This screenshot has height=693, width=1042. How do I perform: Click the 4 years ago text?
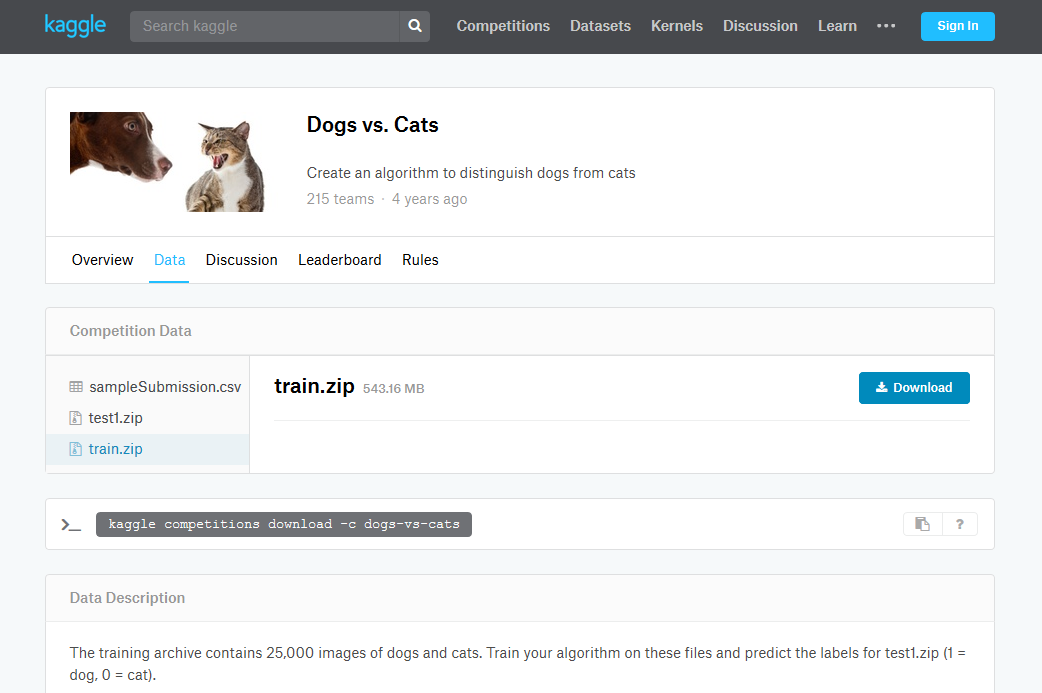point(429,199)
